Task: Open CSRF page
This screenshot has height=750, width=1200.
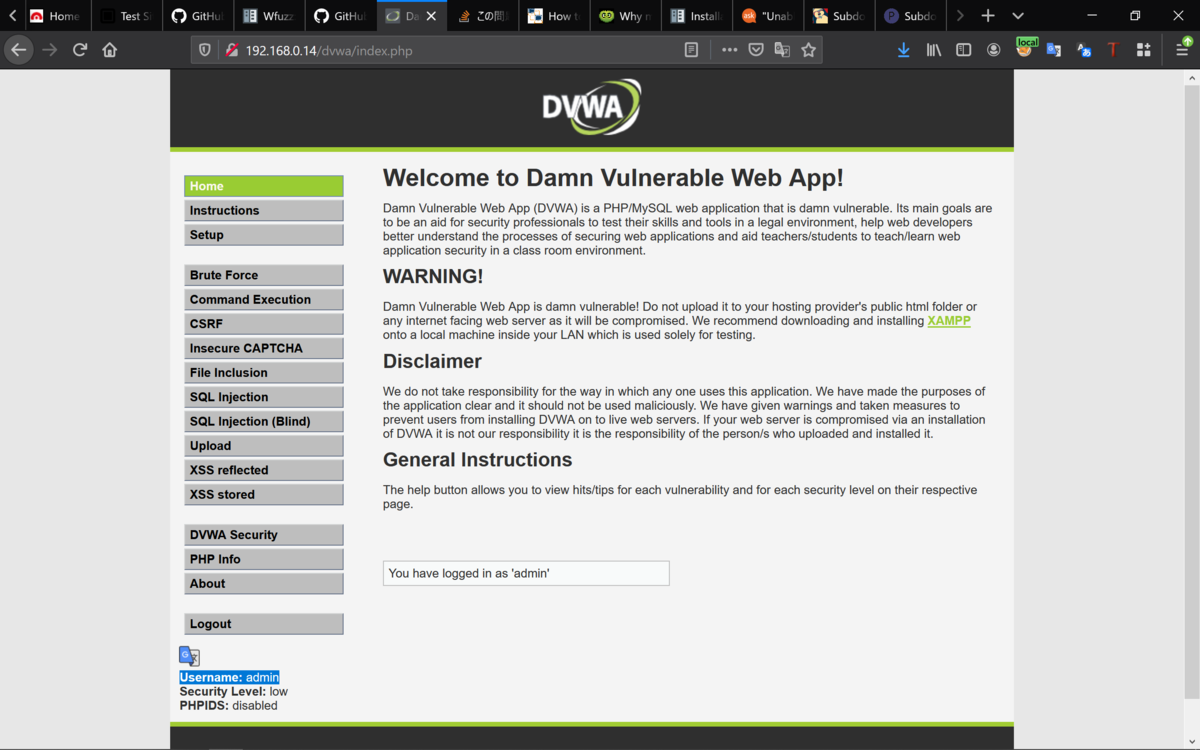Action: (x=264, y=324)
